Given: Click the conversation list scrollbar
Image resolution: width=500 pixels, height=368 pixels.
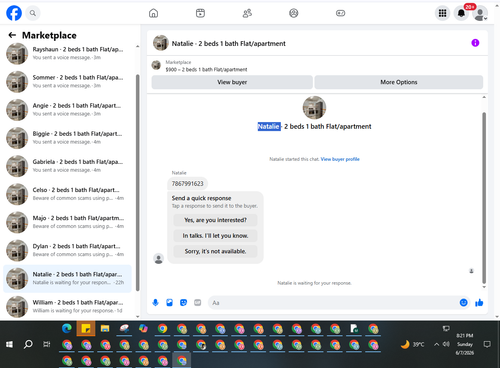Looking at the screenshot, I should 138,182.
